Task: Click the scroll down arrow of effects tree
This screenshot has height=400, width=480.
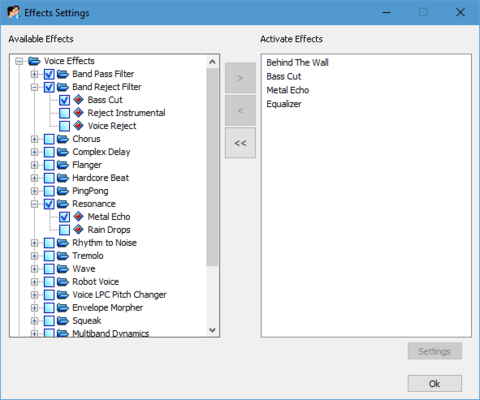Action: [212, 330]
